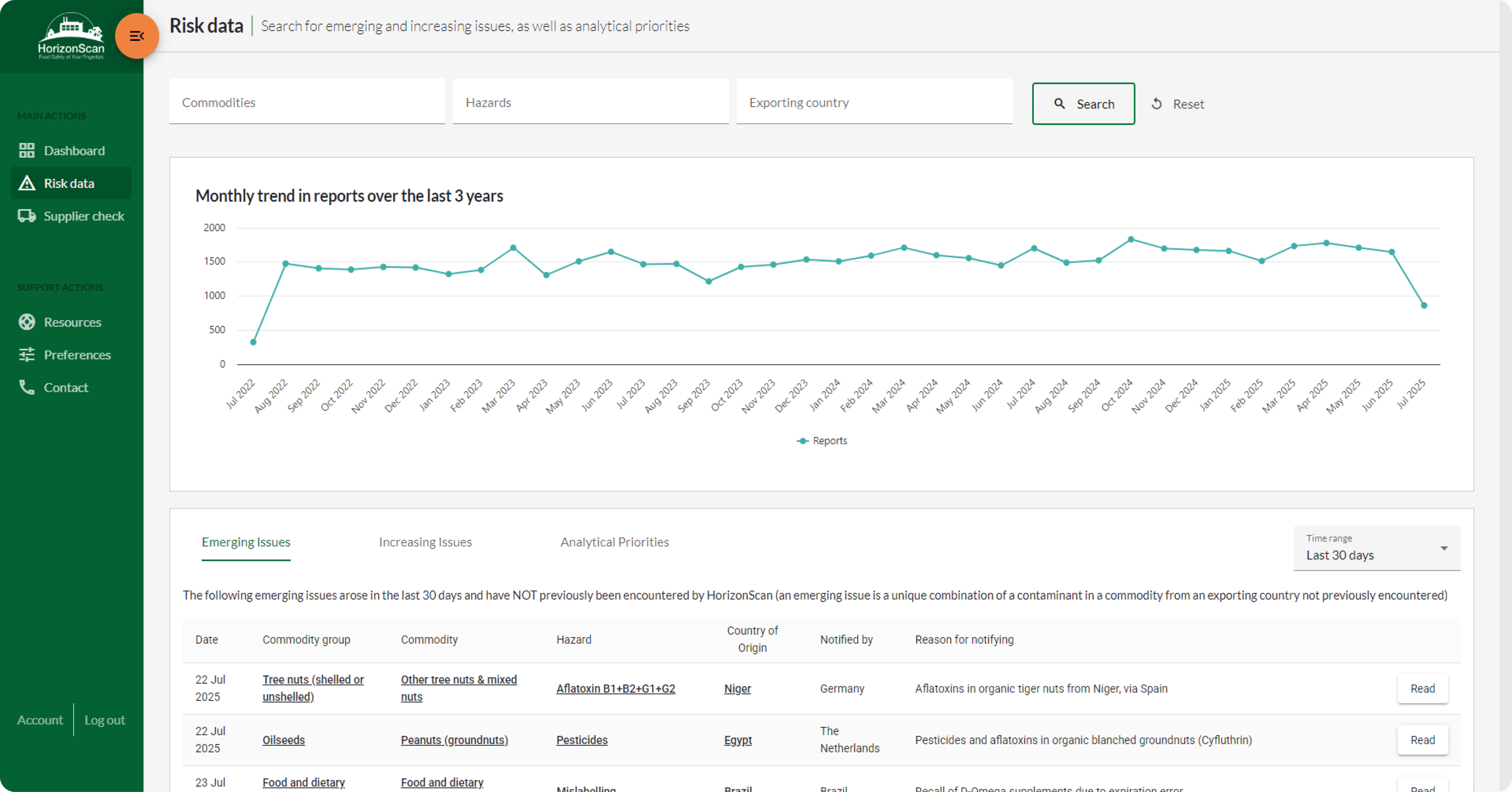
Task: Click the Preferences sliders icon
Action: pyautogui.click(x=26, y=355)
